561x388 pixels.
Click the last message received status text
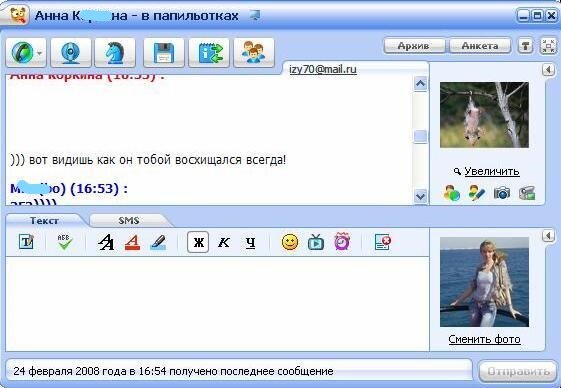174,371
